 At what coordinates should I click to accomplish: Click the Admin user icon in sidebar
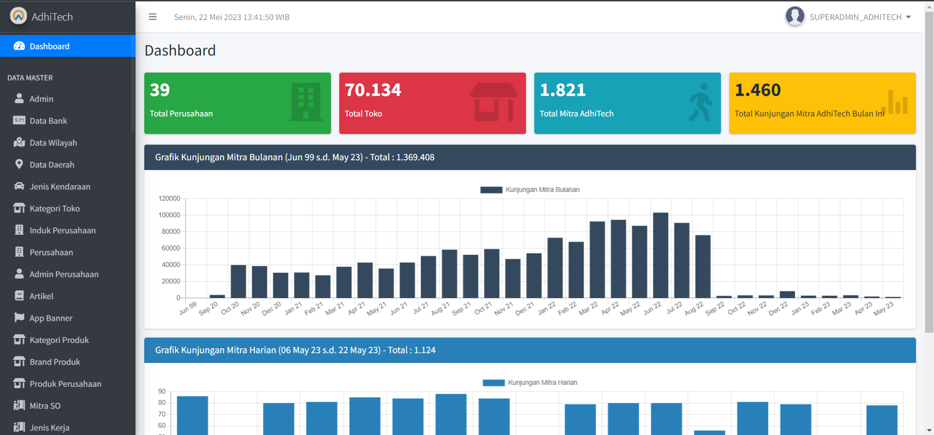coord(19,99)
